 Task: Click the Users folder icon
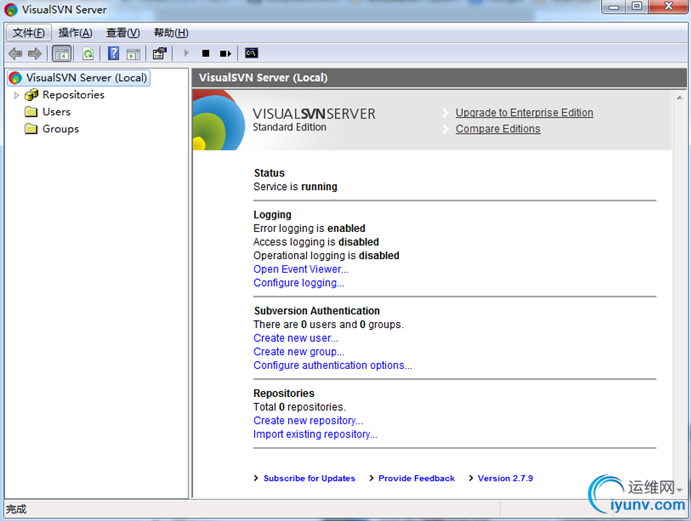tap(31, 112)
